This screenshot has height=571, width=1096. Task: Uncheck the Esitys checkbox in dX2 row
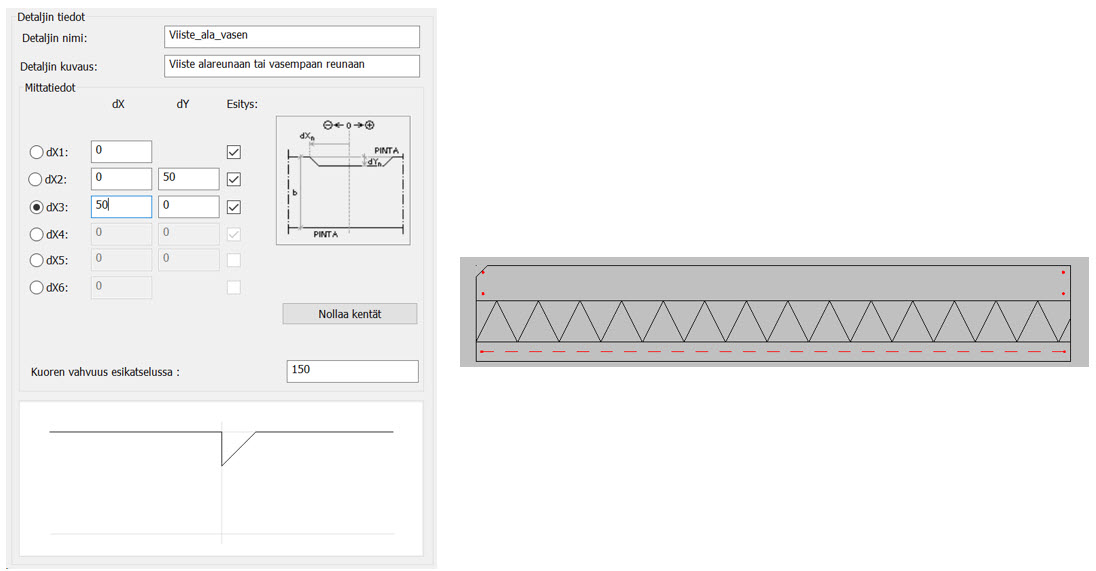point(234,180)
